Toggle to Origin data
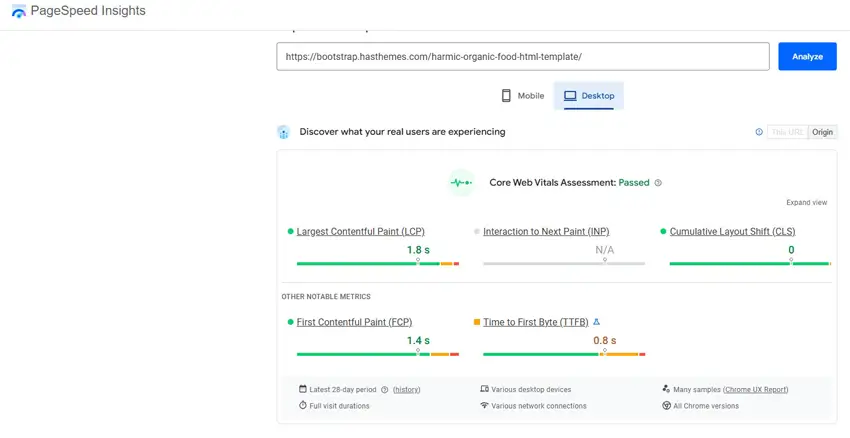The width and height of the screenshot is (850, 438). [x=822, y=132]
